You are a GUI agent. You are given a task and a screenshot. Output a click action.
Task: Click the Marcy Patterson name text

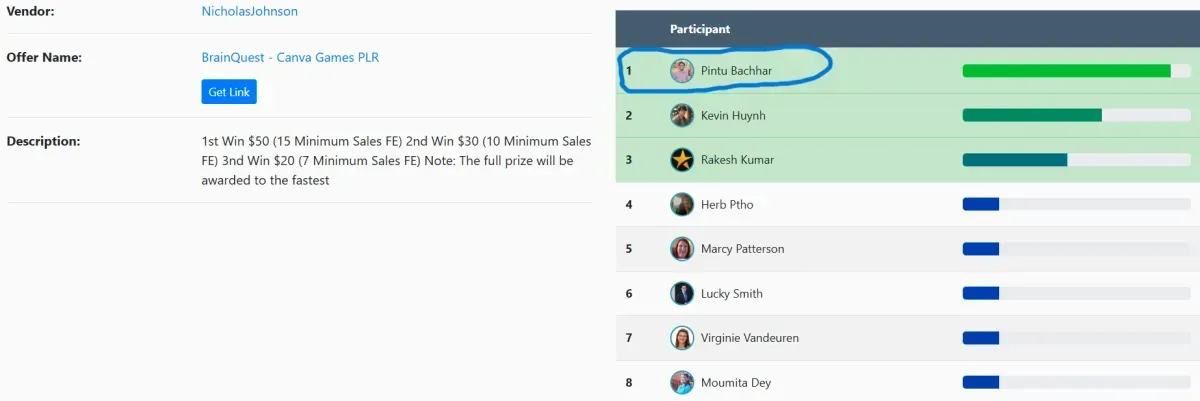coord(743,249)
